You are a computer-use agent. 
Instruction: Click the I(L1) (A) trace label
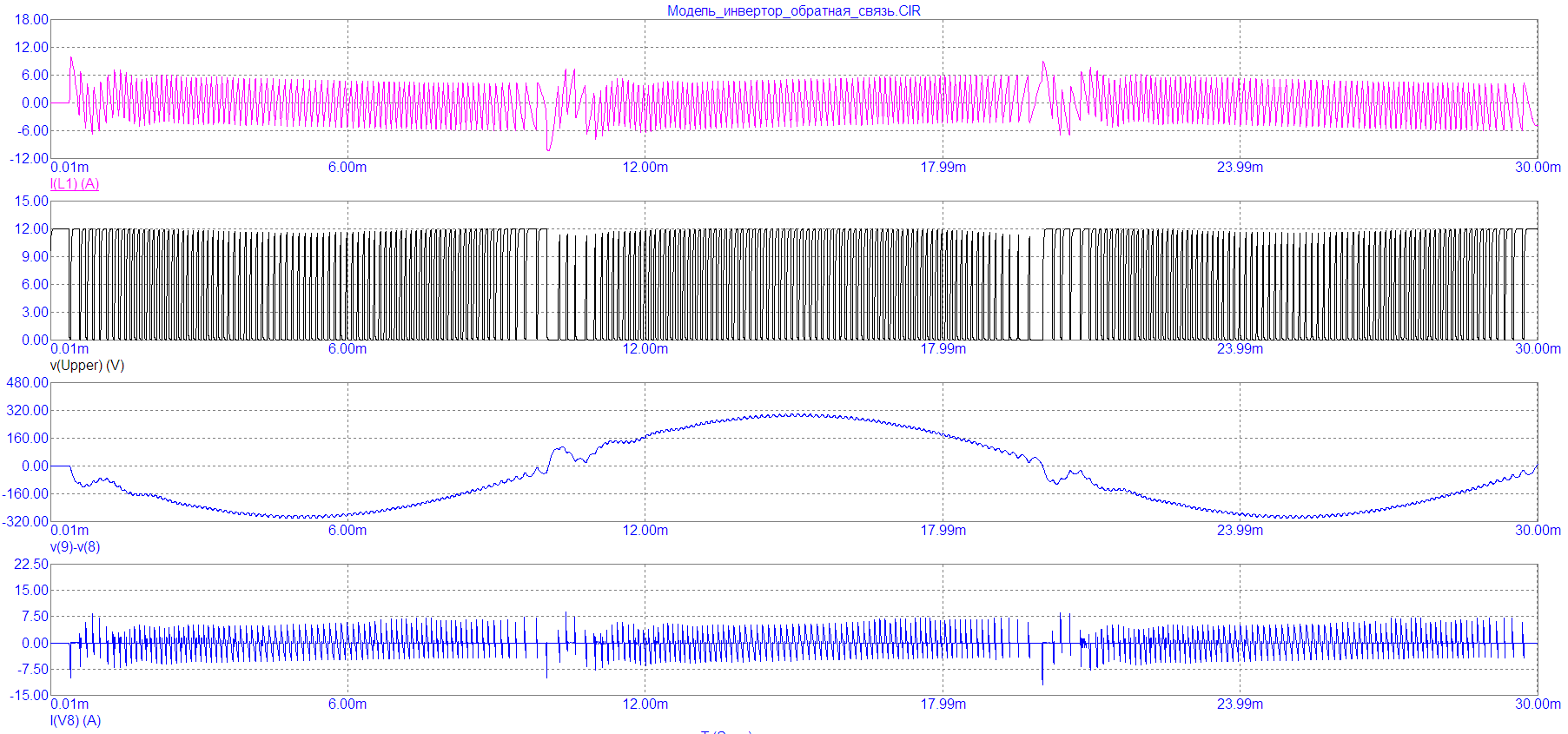tap(75, 184)
